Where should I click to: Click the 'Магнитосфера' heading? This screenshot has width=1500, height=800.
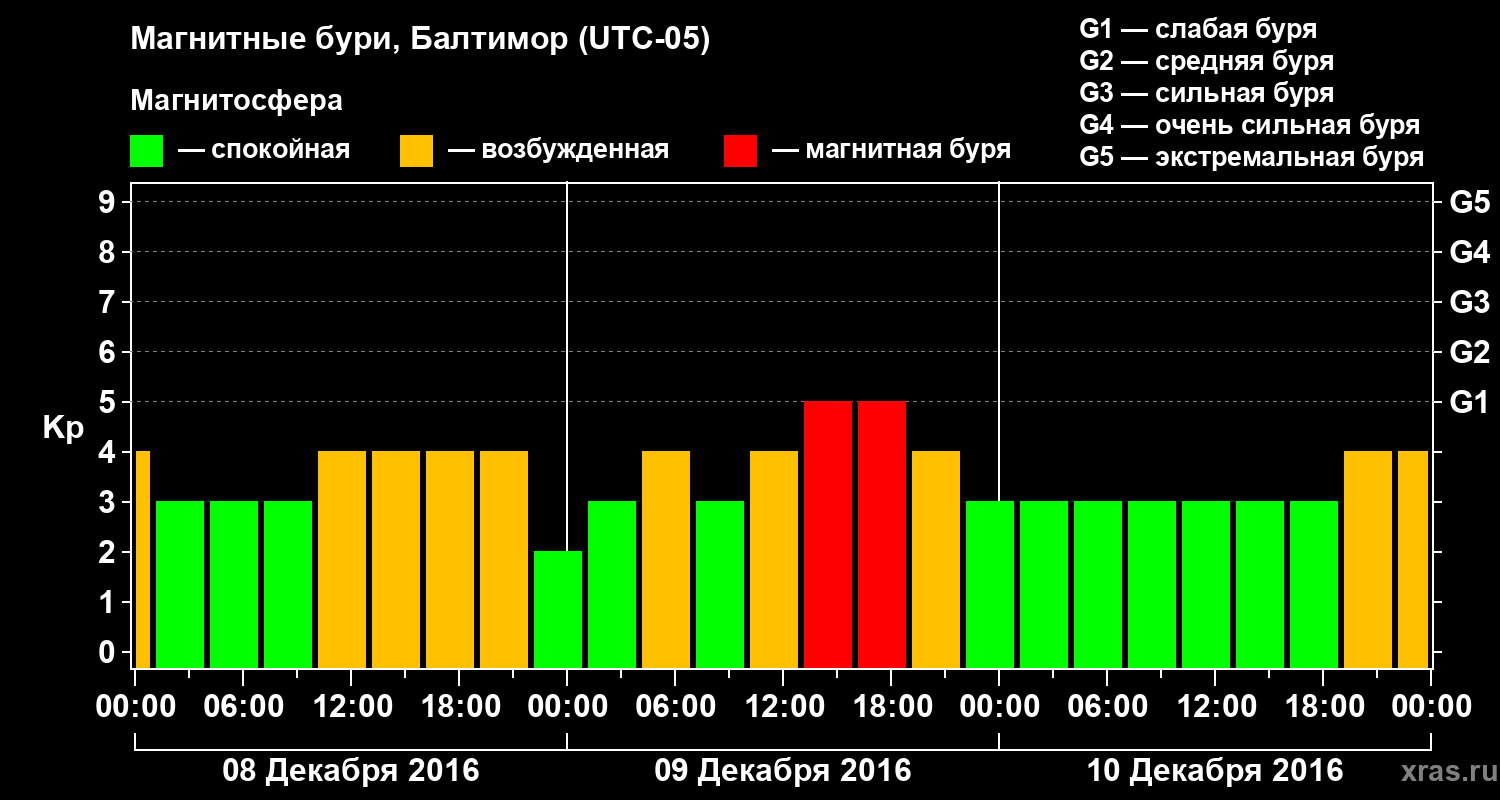(x=236, y=101)
